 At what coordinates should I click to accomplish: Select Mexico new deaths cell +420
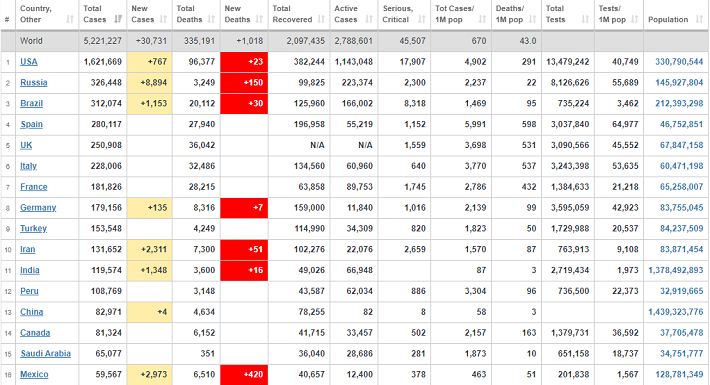(x=244, y=375)
